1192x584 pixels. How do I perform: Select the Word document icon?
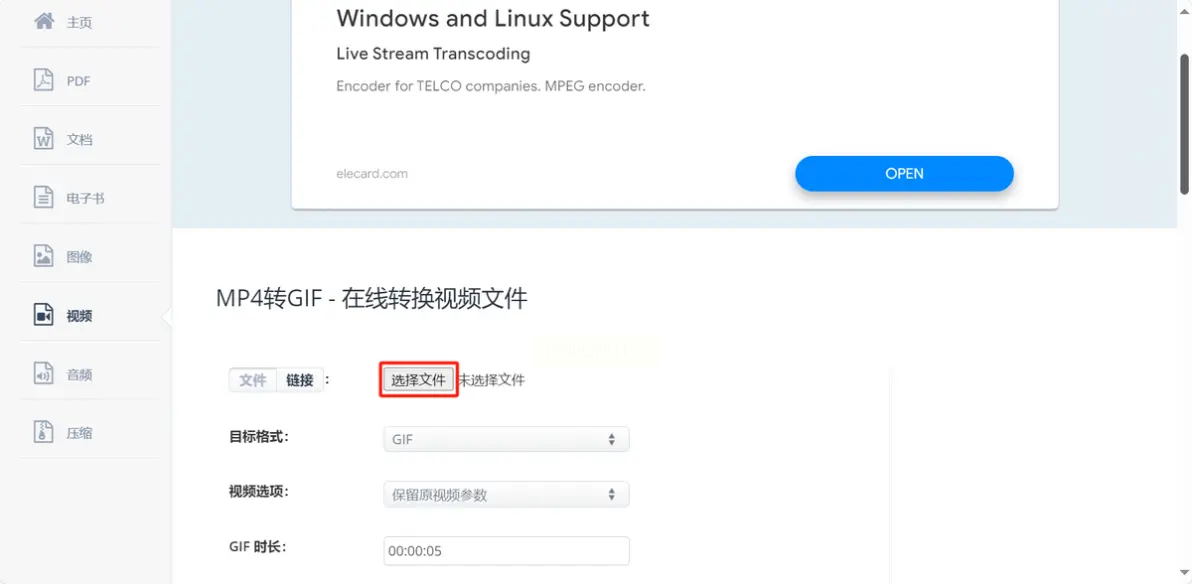point(43,138)
